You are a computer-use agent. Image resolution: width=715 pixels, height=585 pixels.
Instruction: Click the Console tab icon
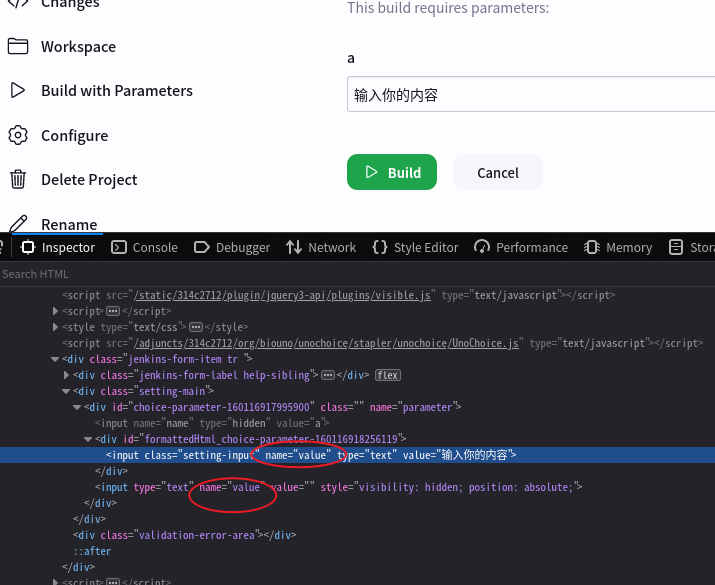[x=119, y=247]
